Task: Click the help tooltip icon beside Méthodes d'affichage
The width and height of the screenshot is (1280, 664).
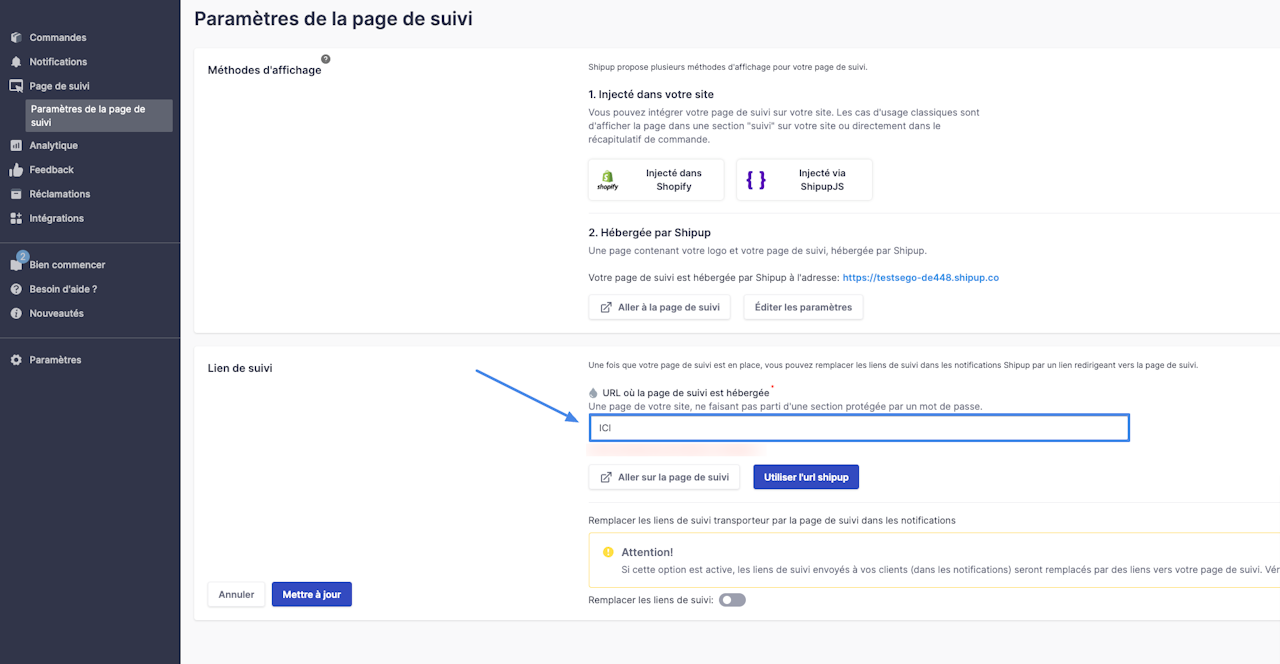Action: [326, 59]
